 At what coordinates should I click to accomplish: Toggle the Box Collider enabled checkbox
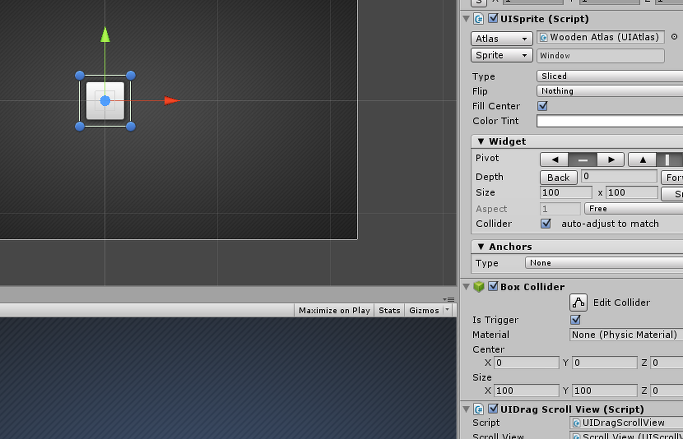click(493, 286)
